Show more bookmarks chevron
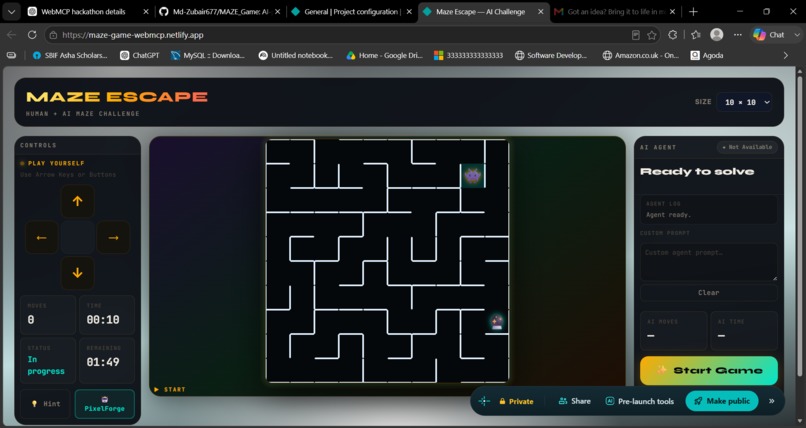This screenshot has width=806, height=428. point(785,55)
